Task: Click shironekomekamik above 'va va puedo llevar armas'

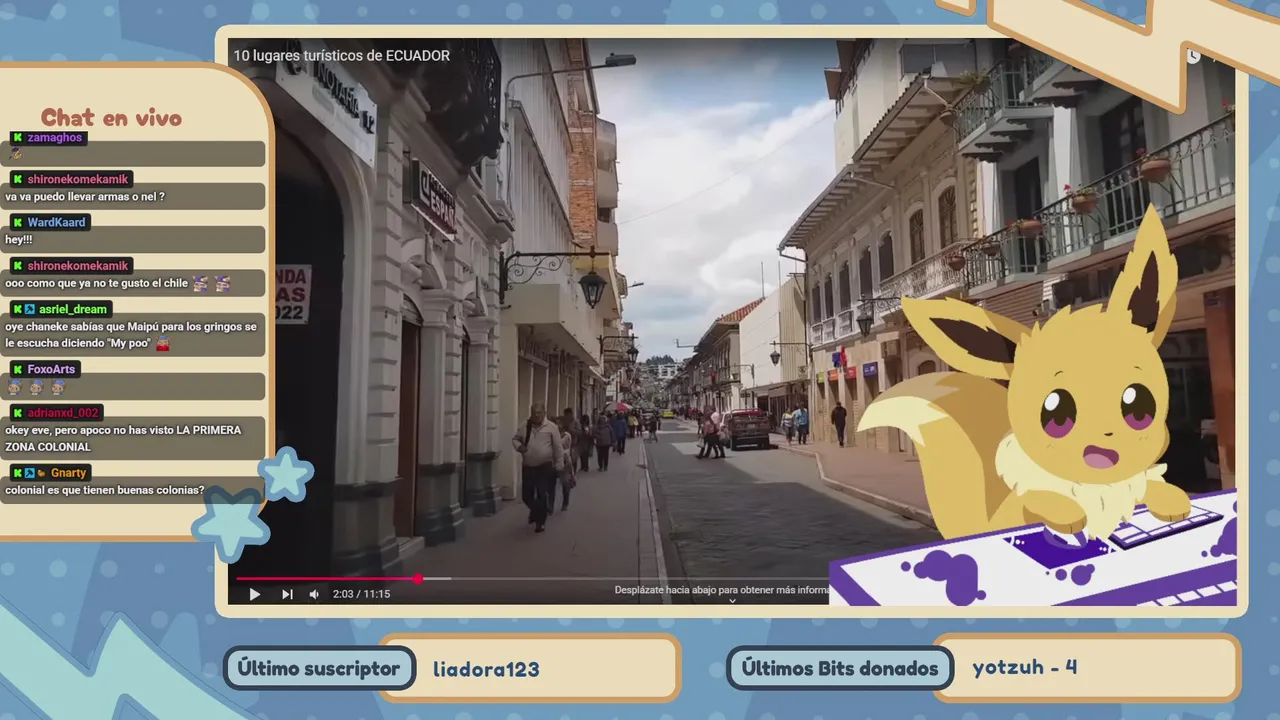Action: click(x=78, y=179)
